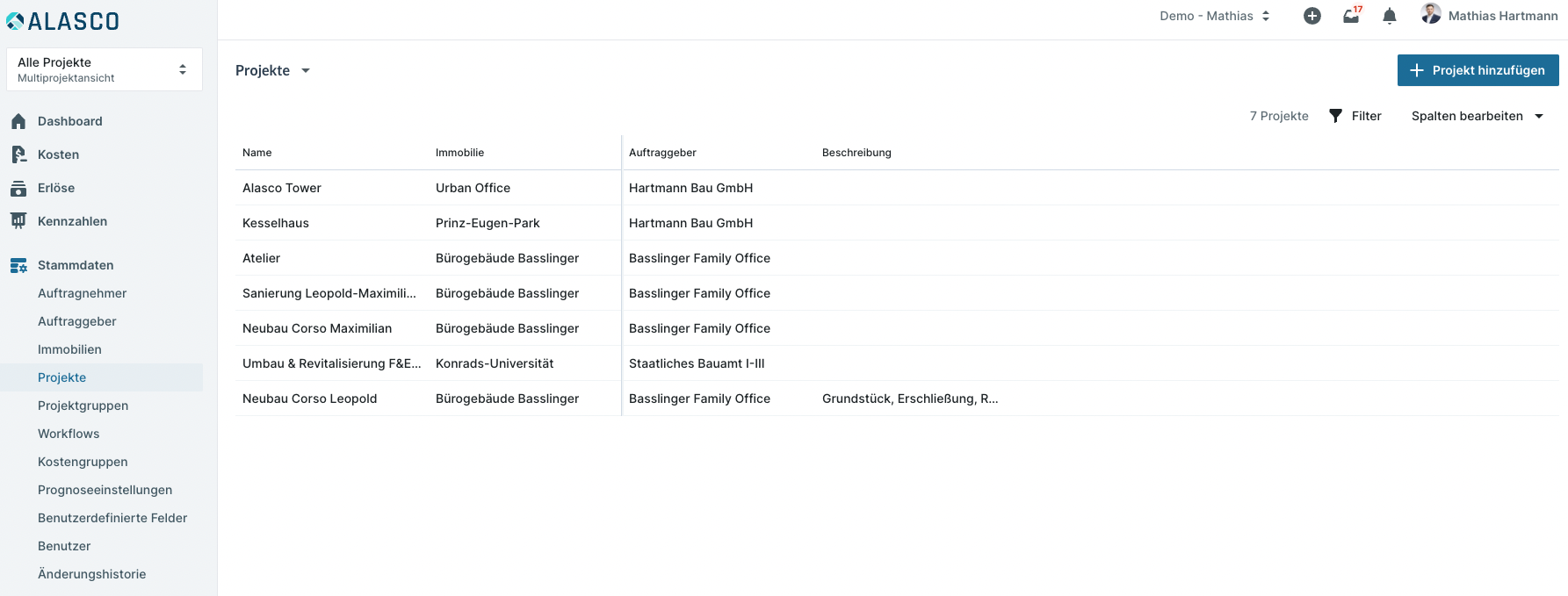1568x596 pixels.
Task: Click the Filter button label
Action: [x=1367, y=116]
